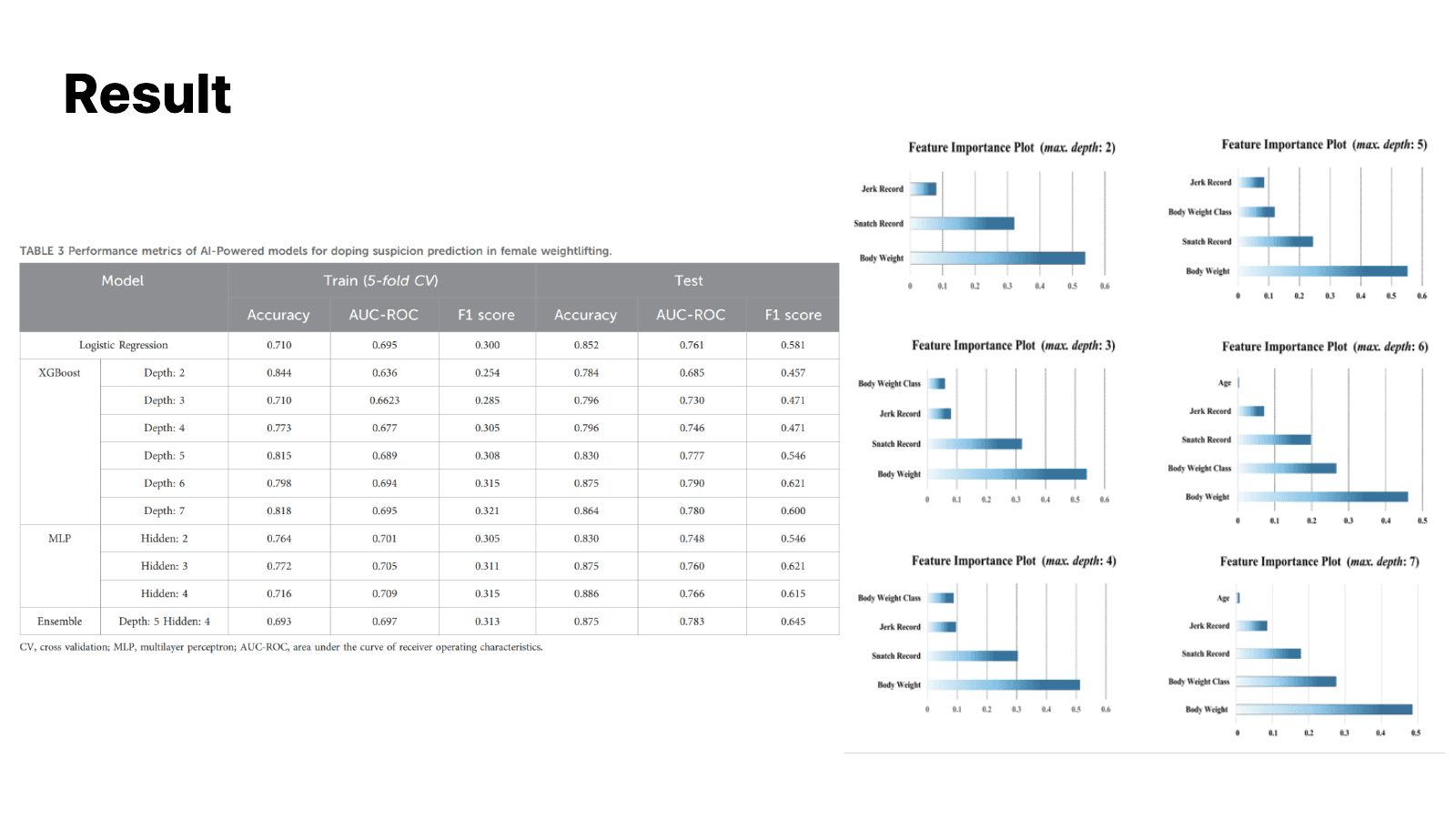Click the 0.581 F1 score cell
The width and height of the screenshot is (1456, 819).
[x=793, y=345]
